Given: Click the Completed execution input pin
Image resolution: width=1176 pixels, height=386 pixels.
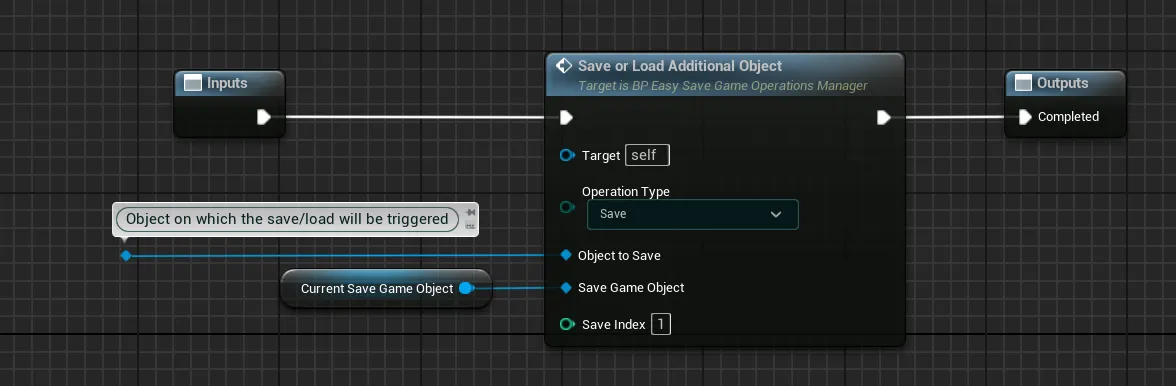Looking at the screenshot, I should pyautogui.click(x=1025, y=117).
